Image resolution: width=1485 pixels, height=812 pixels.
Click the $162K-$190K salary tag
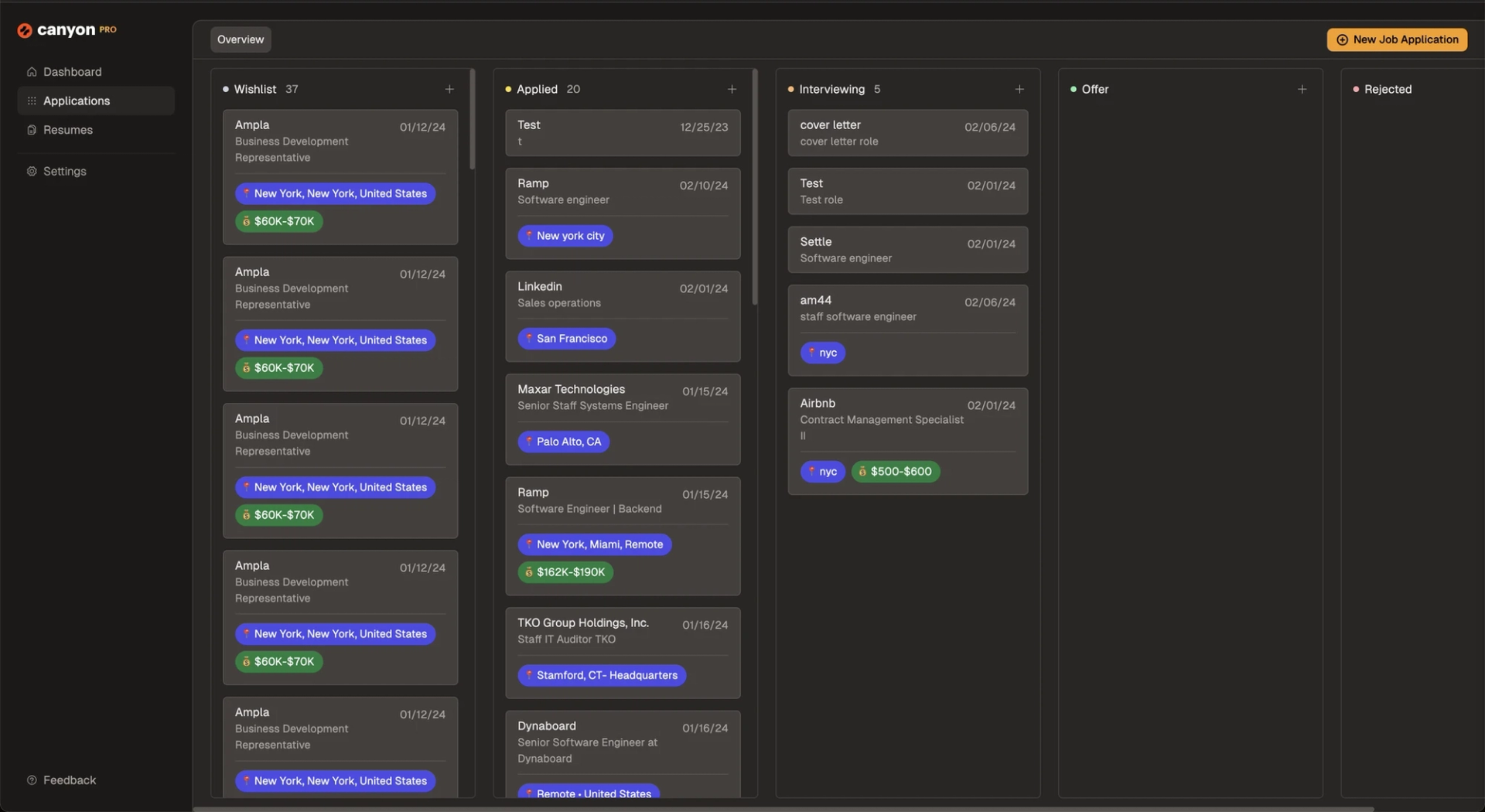tap(565, 572)
